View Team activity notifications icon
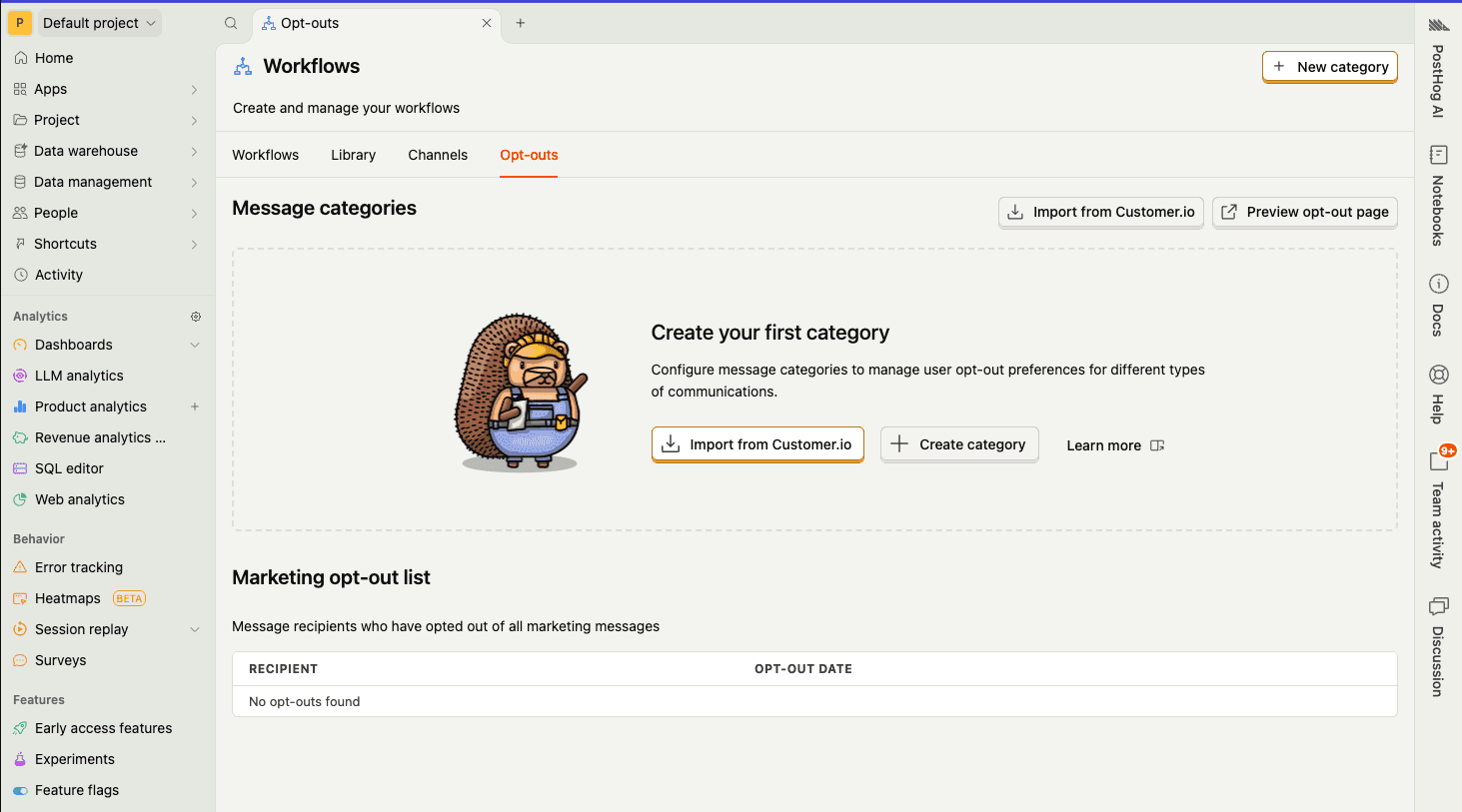 click(x=1439, y=459)
